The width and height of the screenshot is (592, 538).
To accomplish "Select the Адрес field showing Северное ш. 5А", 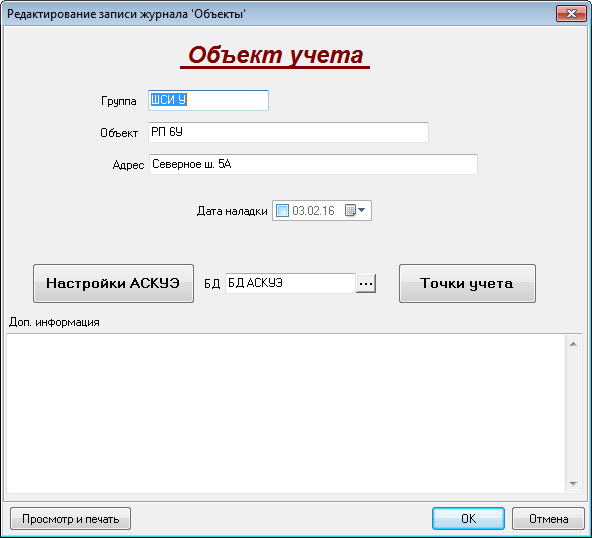I will click(313, 164).
